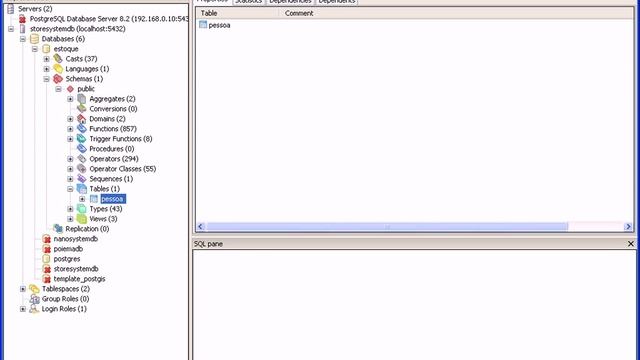Screen dimensions: 640x360
Task: Expand the Views (3) node
Action: (70, 219)
